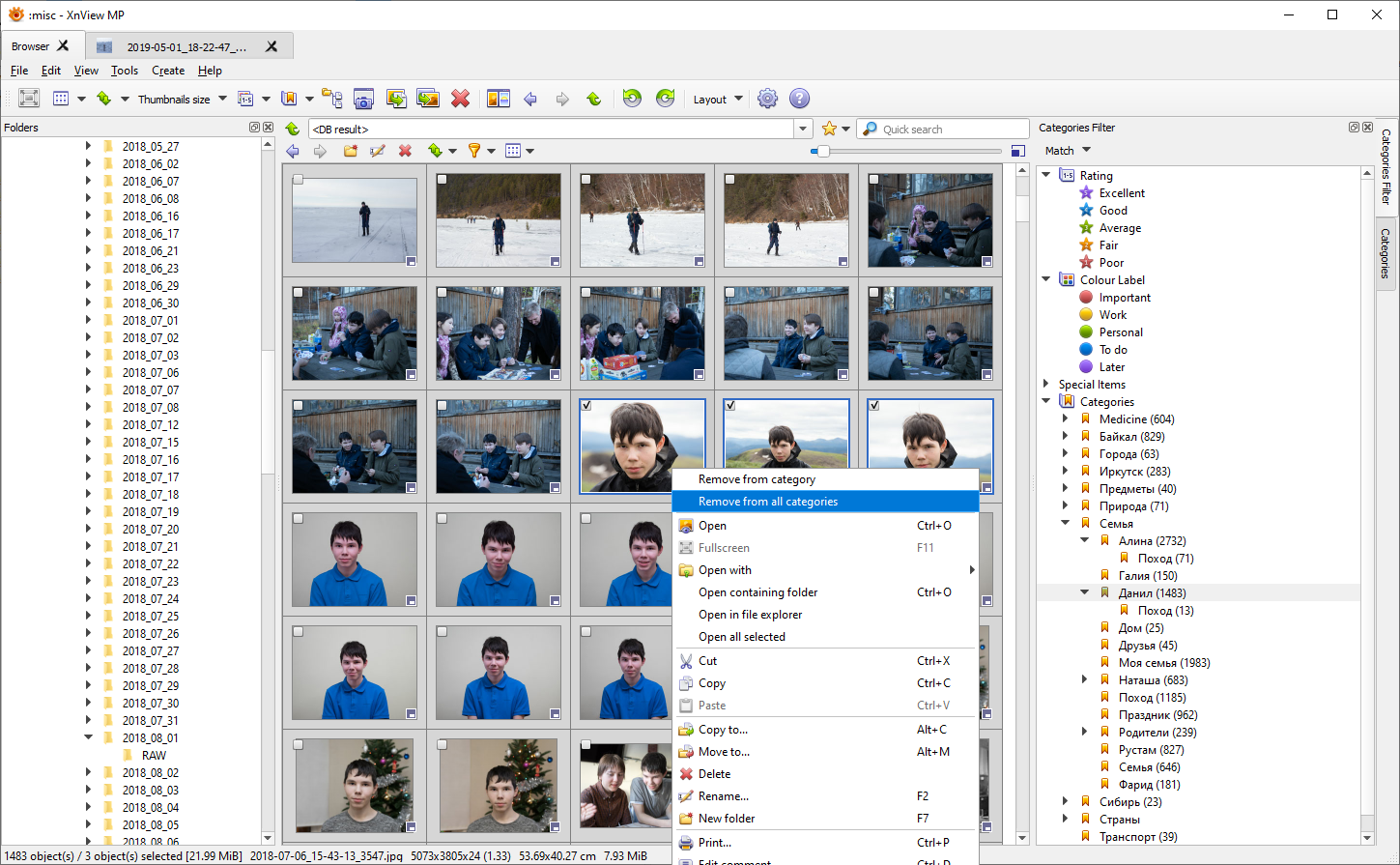Select the Excellent rating filter
The image size is (1400, 865).
(1121, 193)
